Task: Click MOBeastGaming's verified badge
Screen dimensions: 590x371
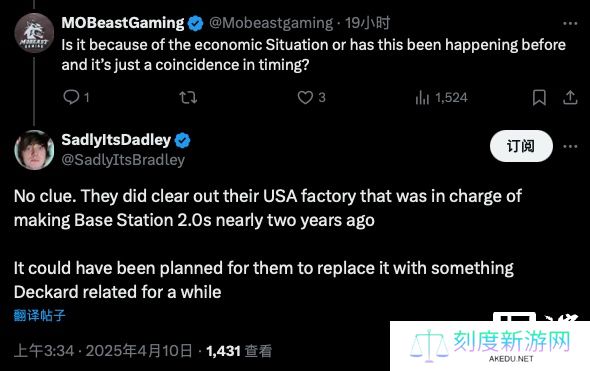Action: point(195,23)
